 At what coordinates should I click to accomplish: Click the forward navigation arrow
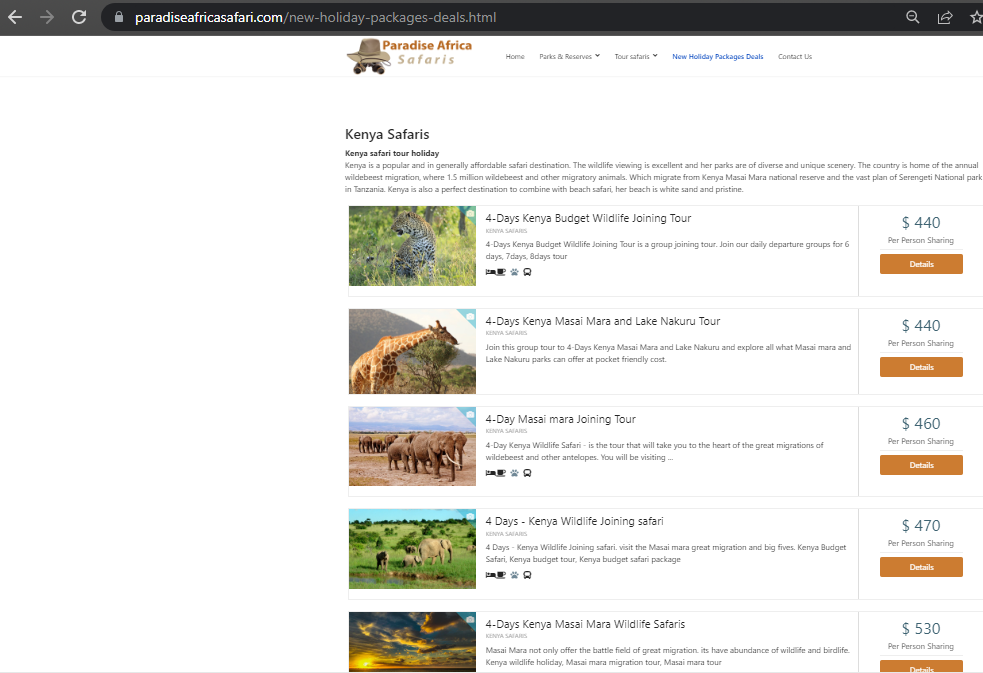click(47, 17)
